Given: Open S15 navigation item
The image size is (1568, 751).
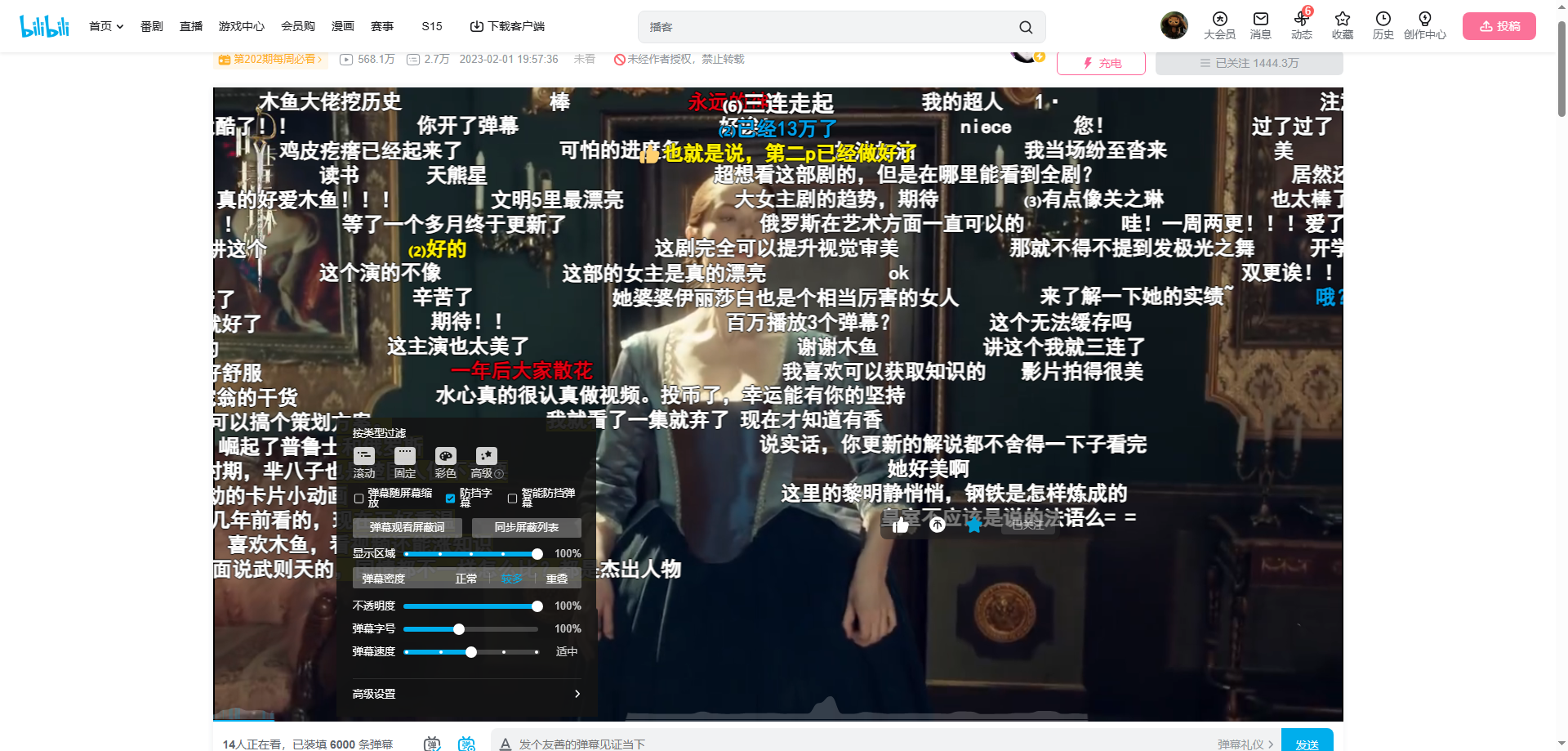Looking at the screenshot, I should coord(432,26).
